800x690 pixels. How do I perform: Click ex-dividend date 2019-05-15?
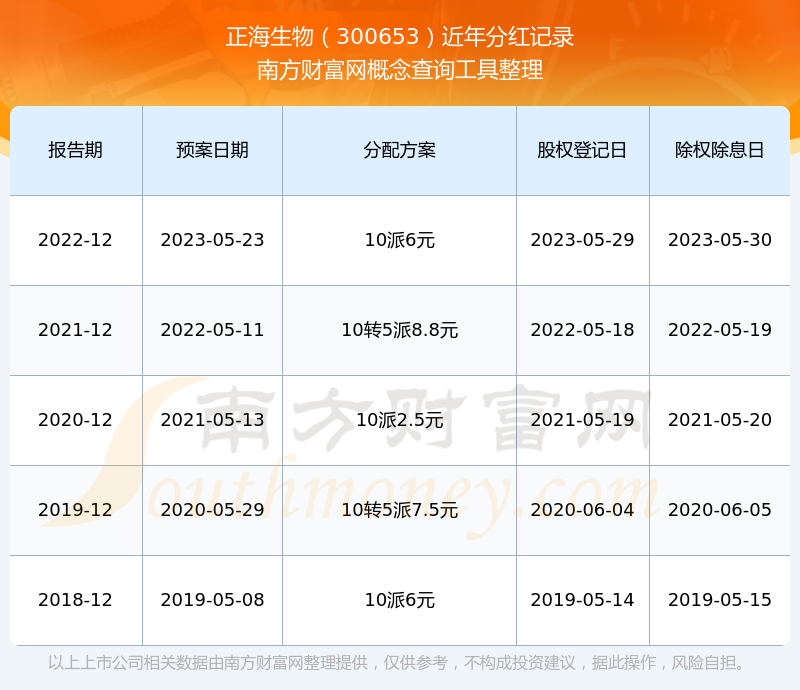tap(719, 600)
